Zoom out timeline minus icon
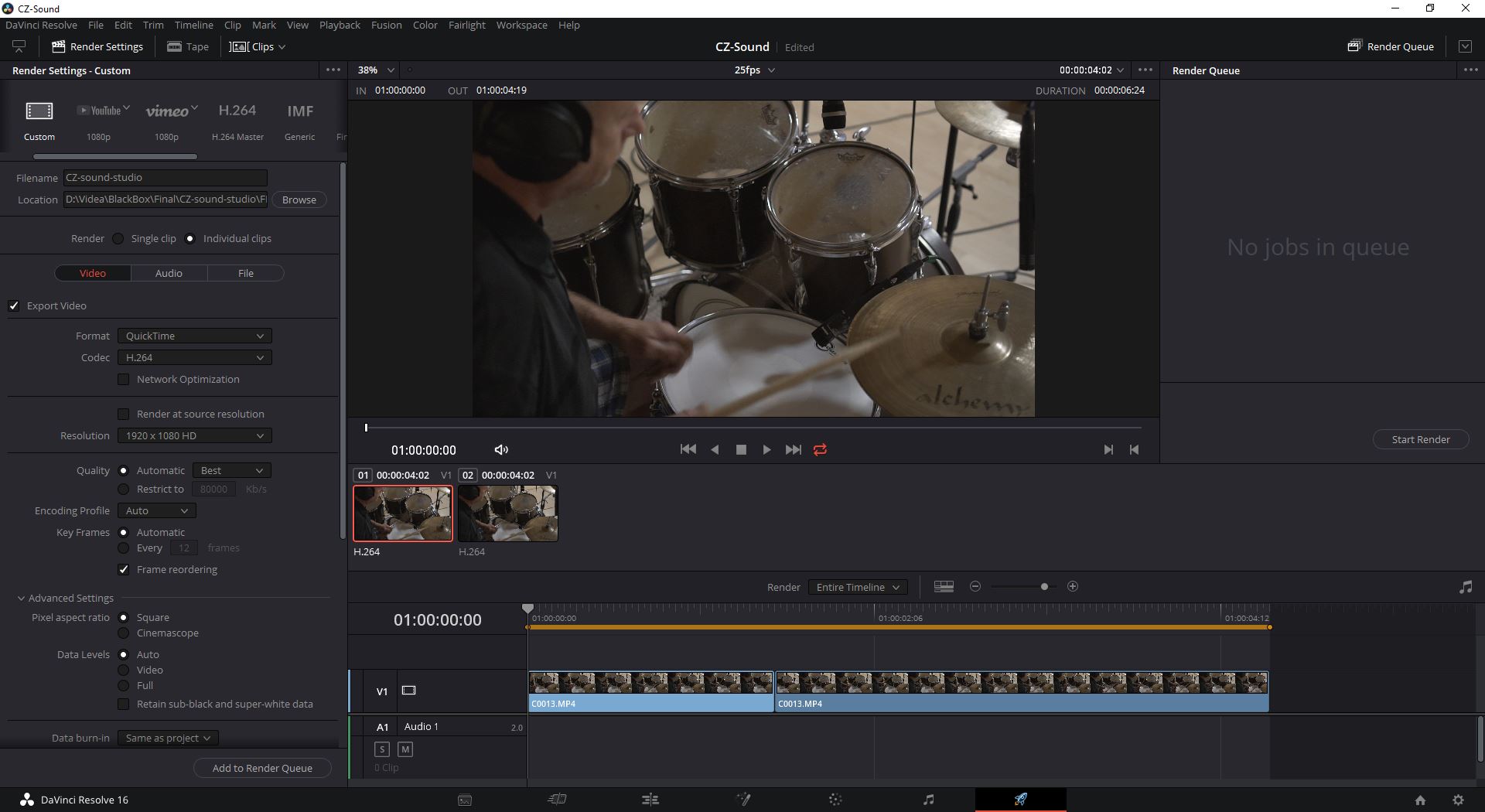This screenshot has width=1485, height=812. pyautogui.click(x=975, y=586)
